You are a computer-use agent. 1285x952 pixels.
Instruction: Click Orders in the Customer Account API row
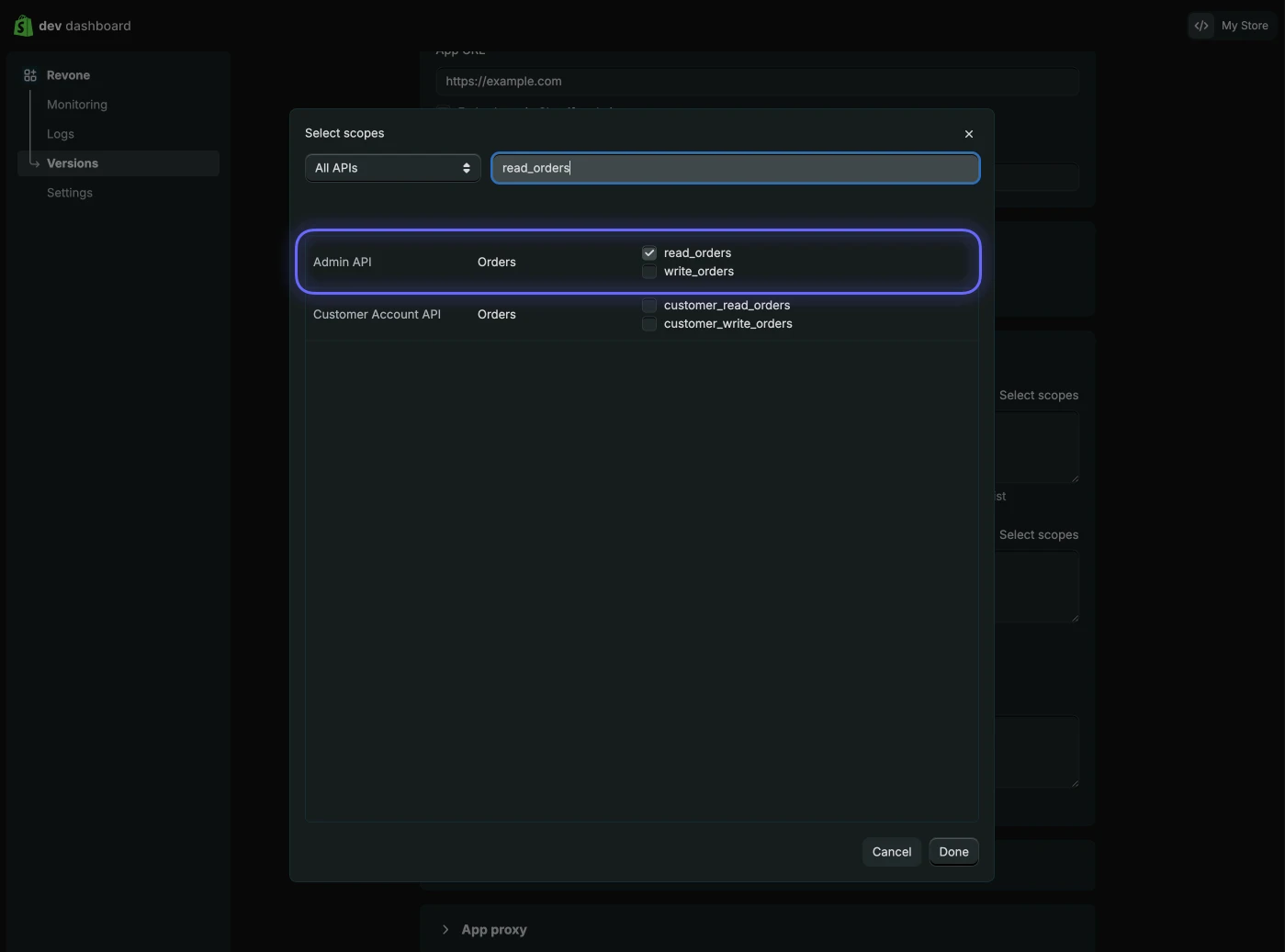pyautogui.click(x=497, y=314)
